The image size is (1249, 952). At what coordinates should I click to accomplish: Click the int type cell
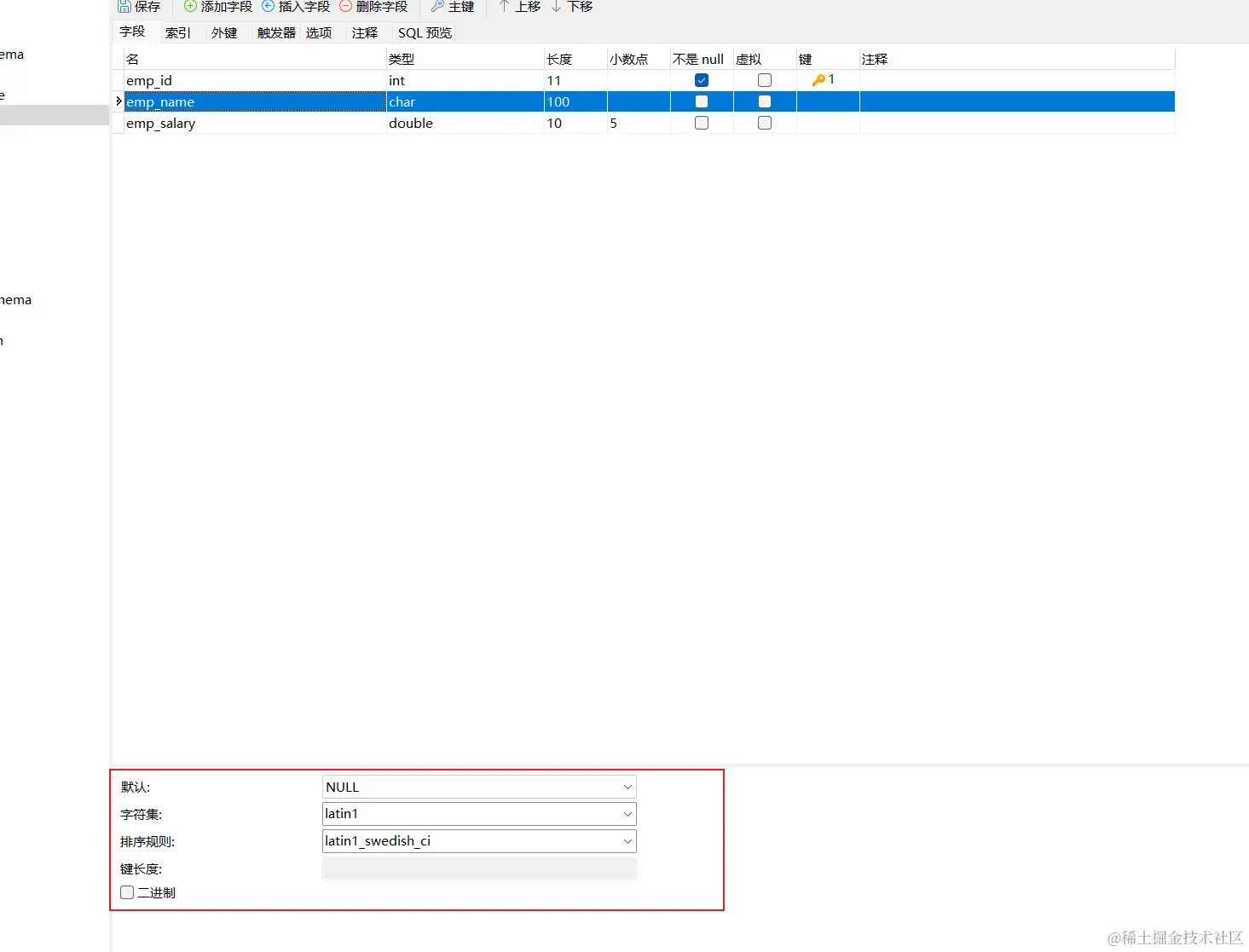click(x=465, y=80)
